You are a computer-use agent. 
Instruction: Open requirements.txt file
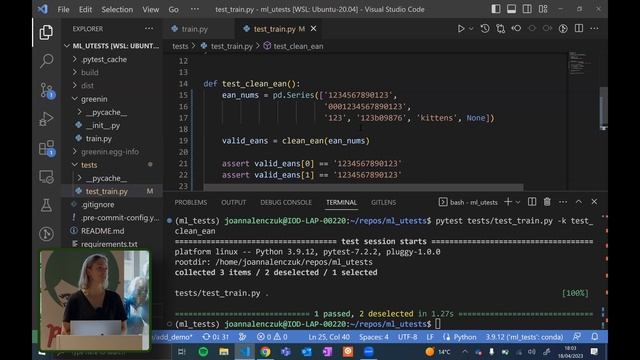(109, 244)
